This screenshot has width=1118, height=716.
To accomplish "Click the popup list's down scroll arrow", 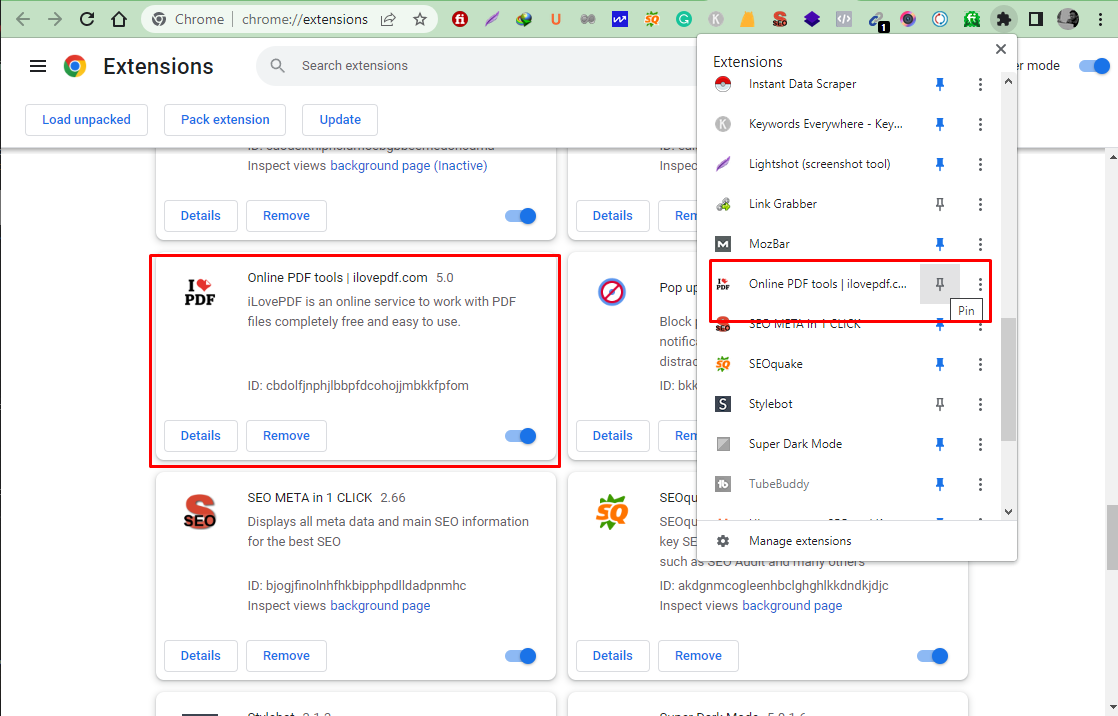I will click(1008, 511).
